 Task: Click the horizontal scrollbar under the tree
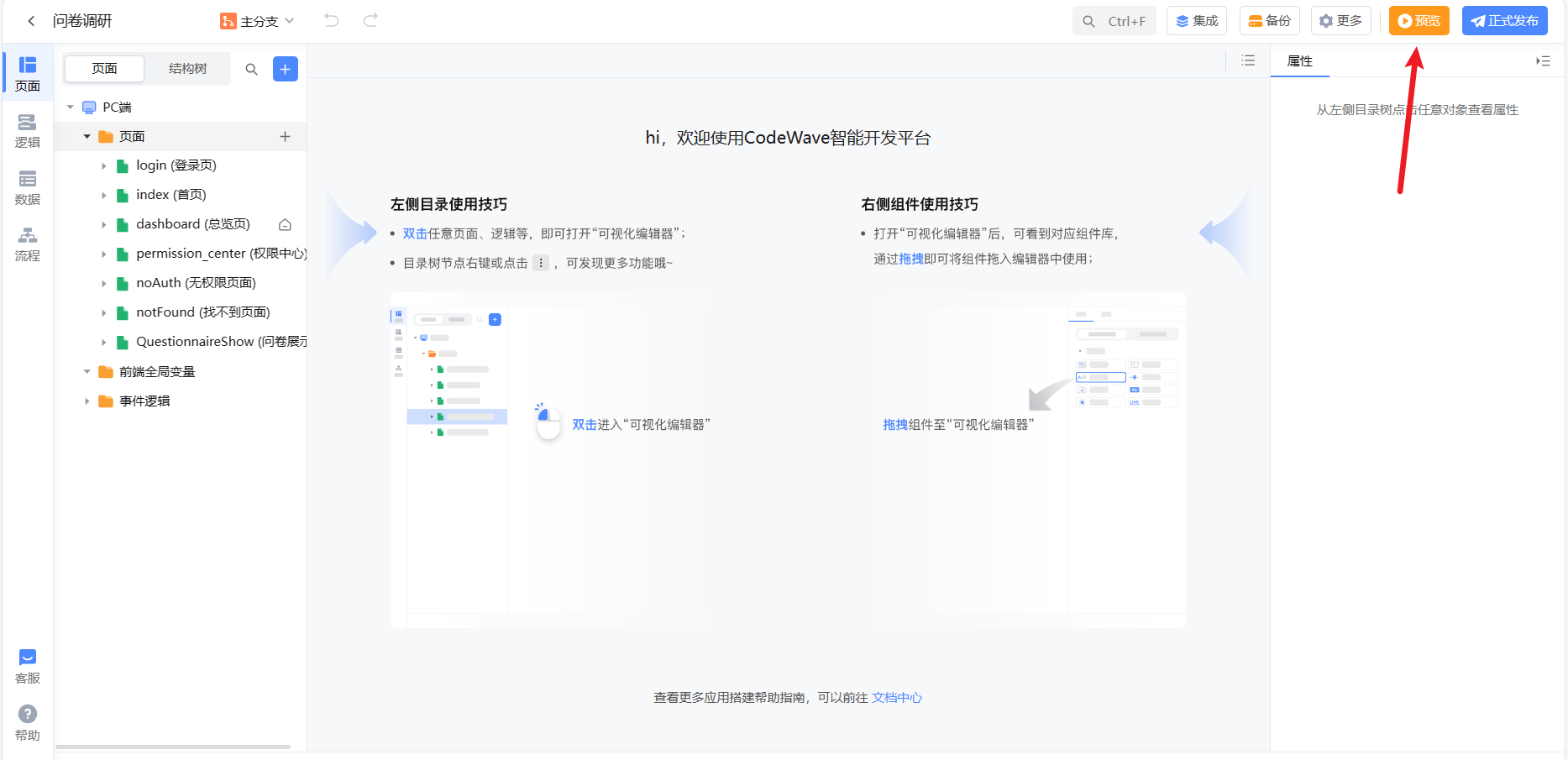click(x=173, y=747)
